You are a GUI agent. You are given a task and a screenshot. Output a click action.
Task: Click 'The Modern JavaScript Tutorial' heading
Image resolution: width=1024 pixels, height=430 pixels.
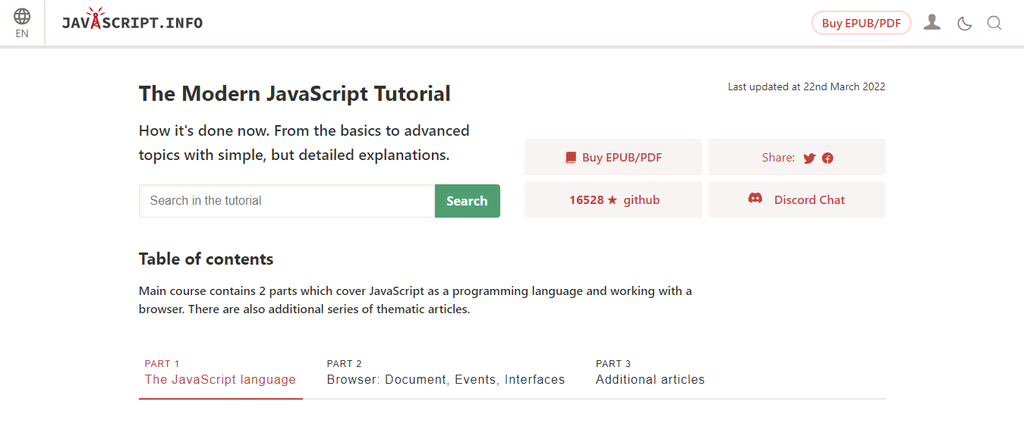point(294,94)
